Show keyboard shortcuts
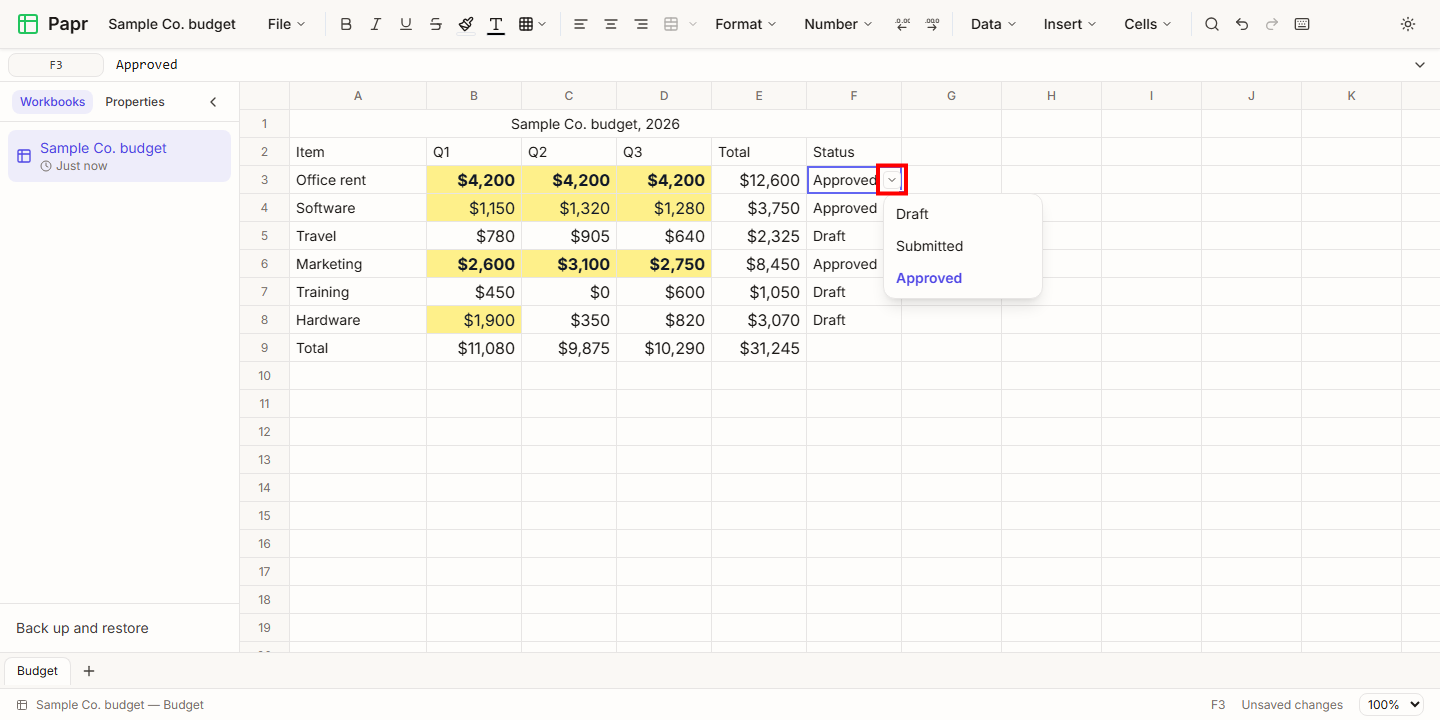Viewport: 1440px width, 720px height. click(x=1302, y=24)
